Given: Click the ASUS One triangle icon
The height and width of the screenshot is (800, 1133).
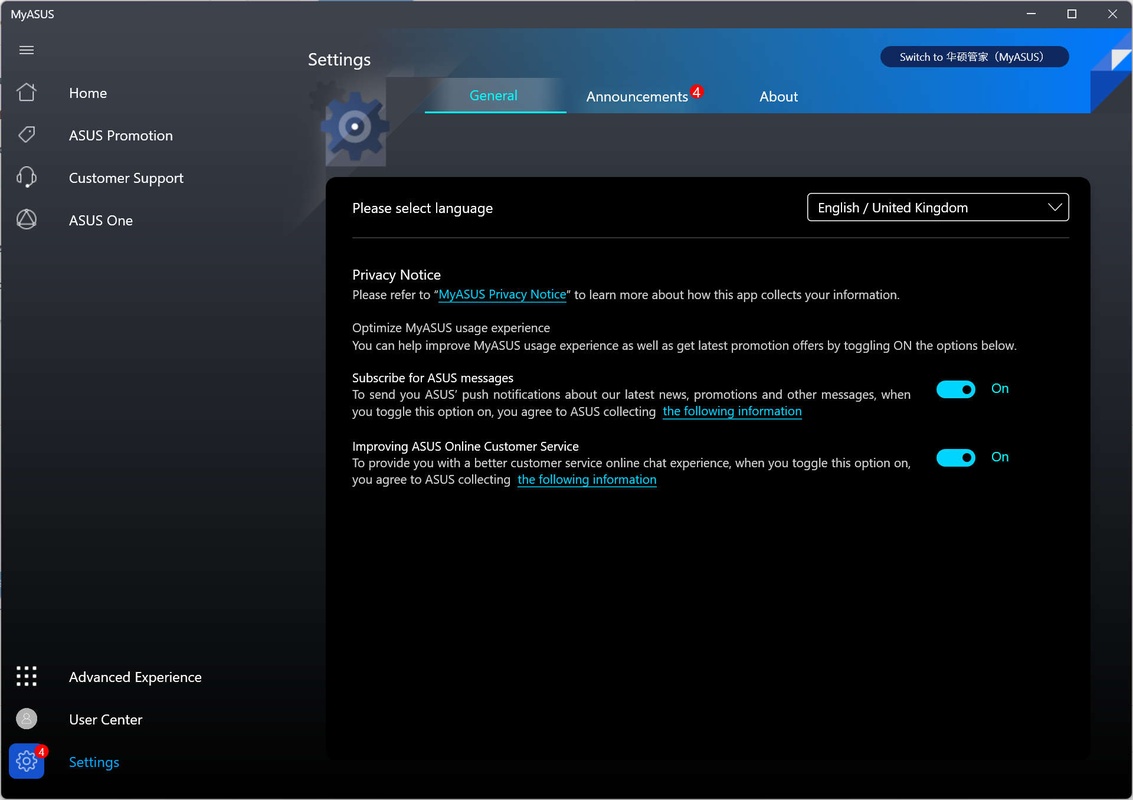Looking at the screenshot, I should (27, 220).
